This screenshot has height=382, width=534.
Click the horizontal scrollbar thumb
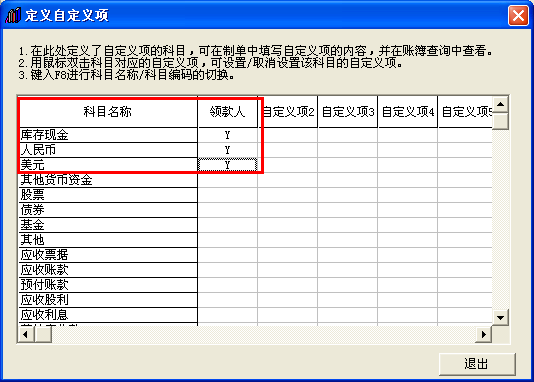point(43,334)
